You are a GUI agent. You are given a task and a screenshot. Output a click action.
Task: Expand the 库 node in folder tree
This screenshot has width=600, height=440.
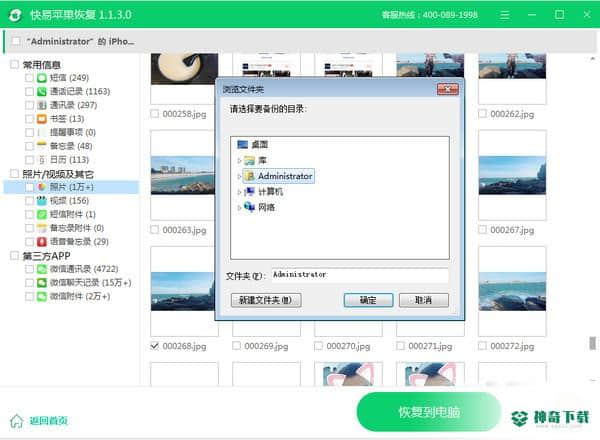[x=239, y=161]
